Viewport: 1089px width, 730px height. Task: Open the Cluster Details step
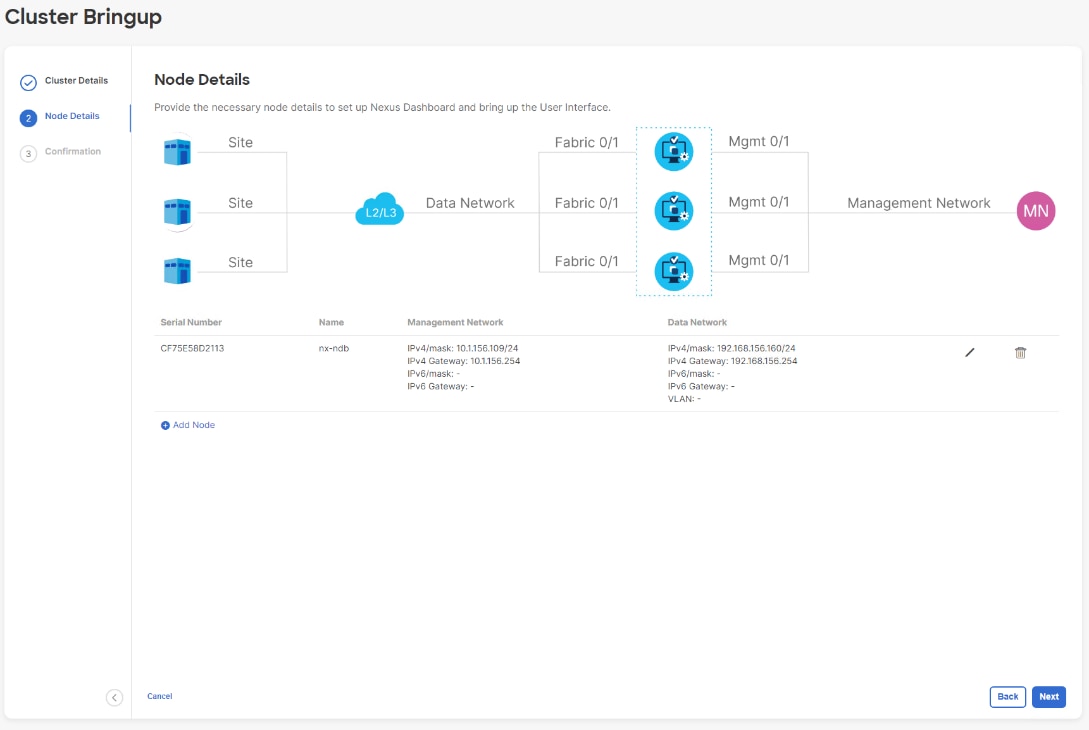tap(76, 81)
